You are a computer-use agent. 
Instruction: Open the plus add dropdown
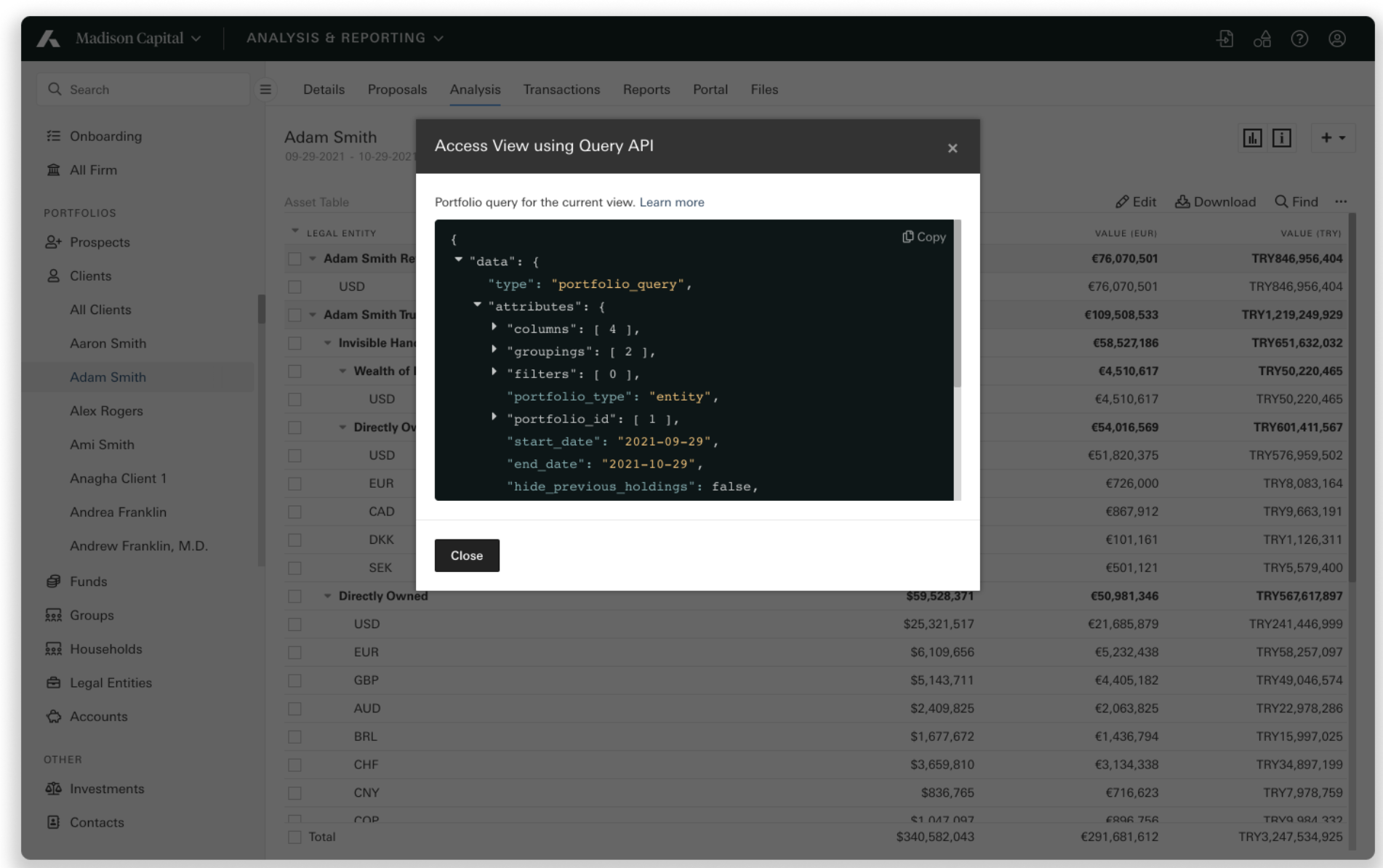click(1333, 137)
